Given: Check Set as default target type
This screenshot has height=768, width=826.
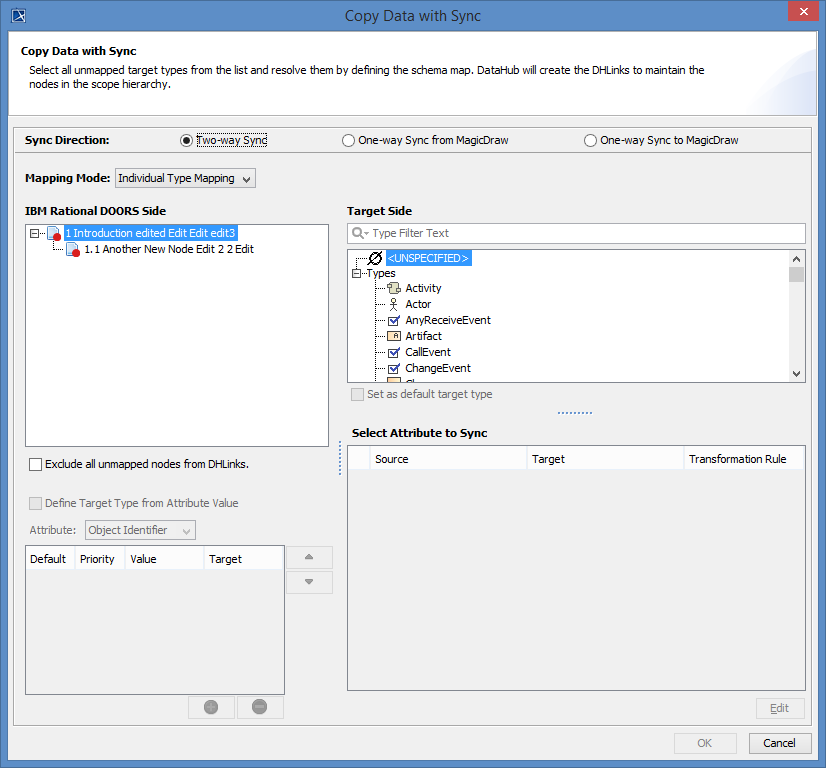Looking at the screenshot, I should [x=357, y=395].
